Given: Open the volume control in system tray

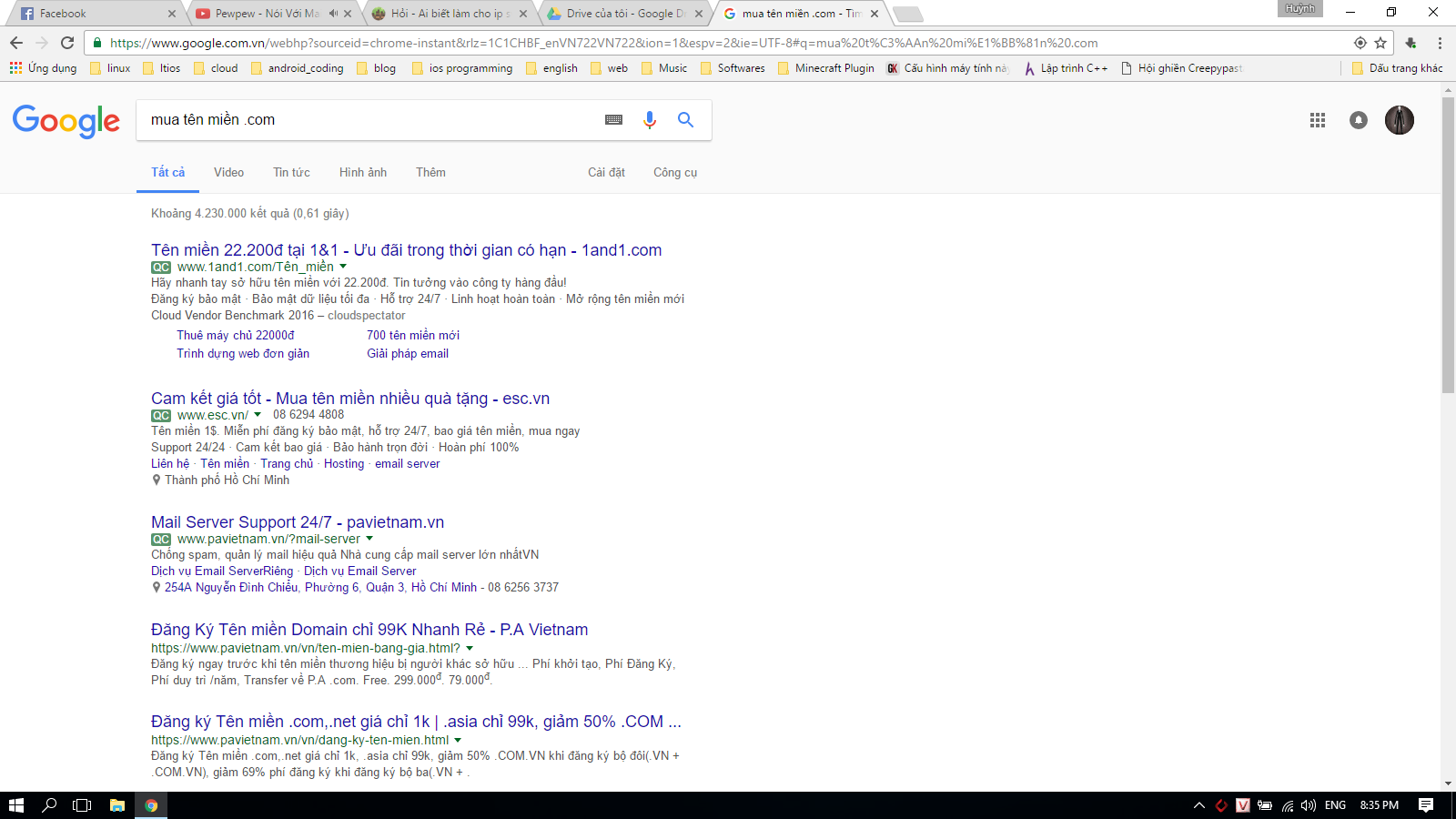Looking at the screenshot, I should click(x=1309, y=805).
